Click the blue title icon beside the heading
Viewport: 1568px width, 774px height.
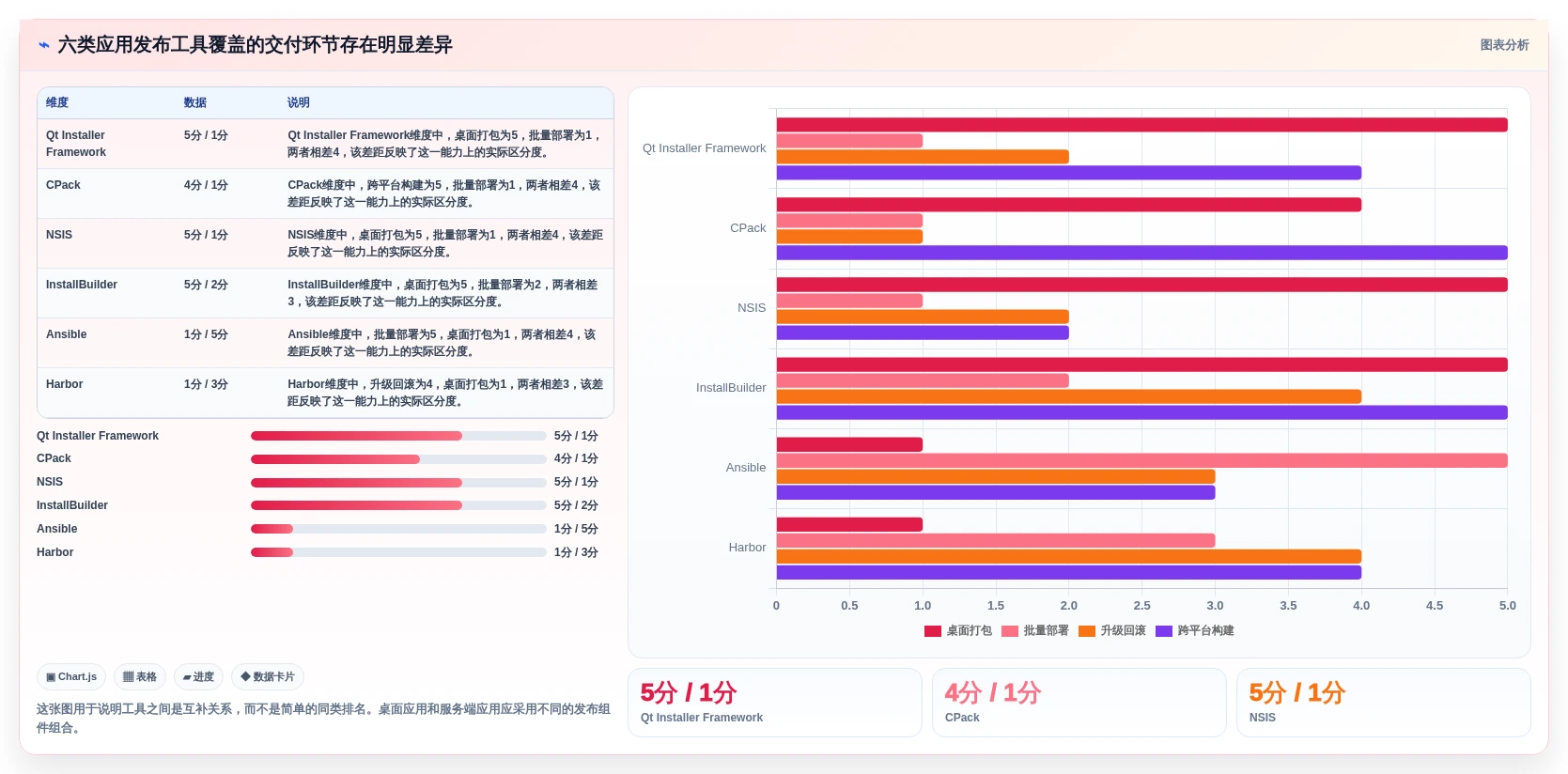43,45
